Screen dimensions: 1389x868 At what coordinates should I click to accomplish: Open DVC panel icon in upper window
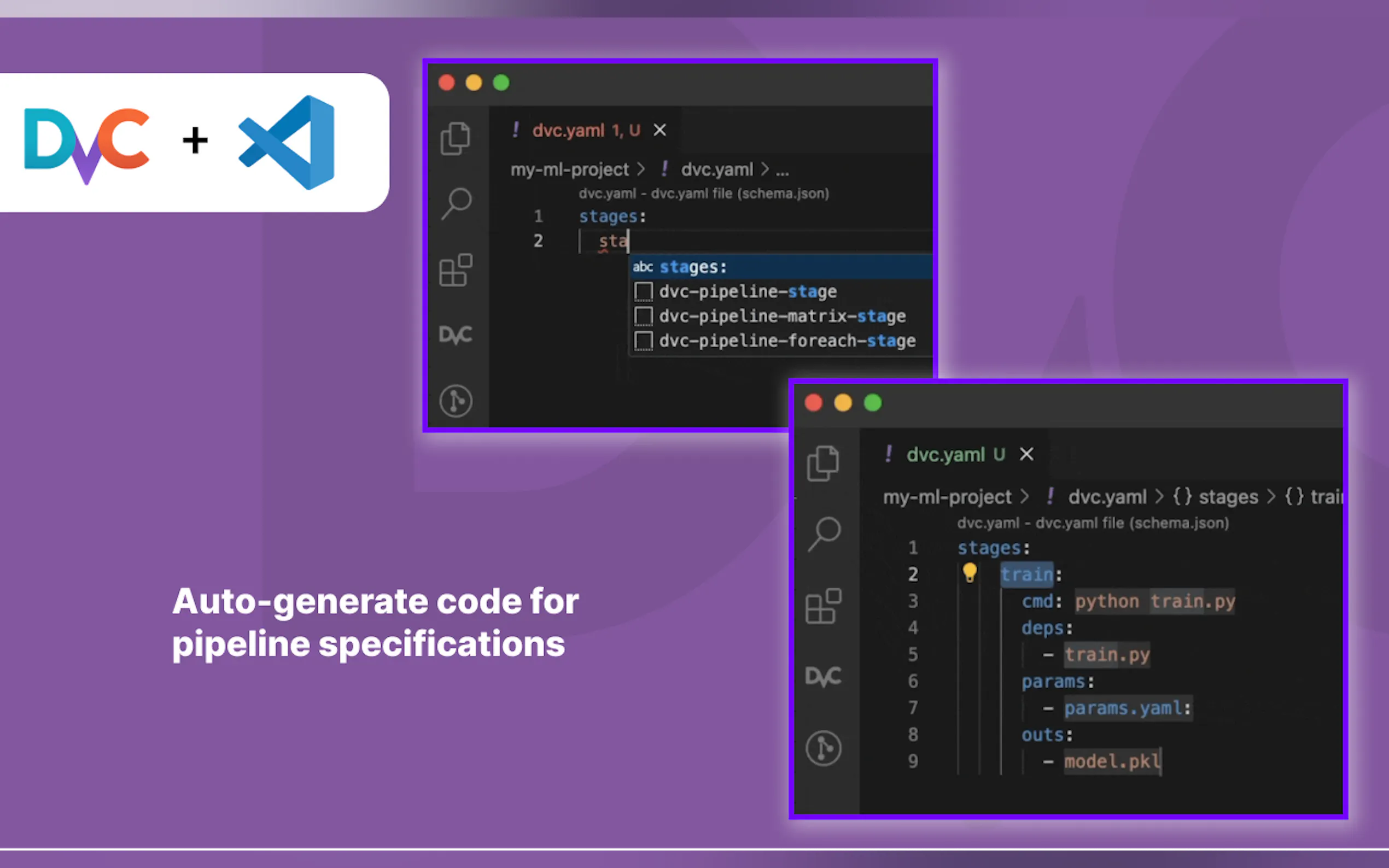[456, 335]
